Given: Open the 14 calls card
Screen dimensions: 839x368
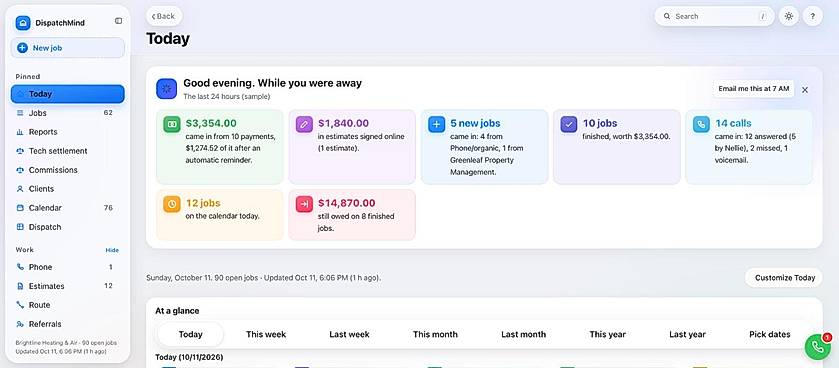Looking at the screenshot, I should (749, 147).
